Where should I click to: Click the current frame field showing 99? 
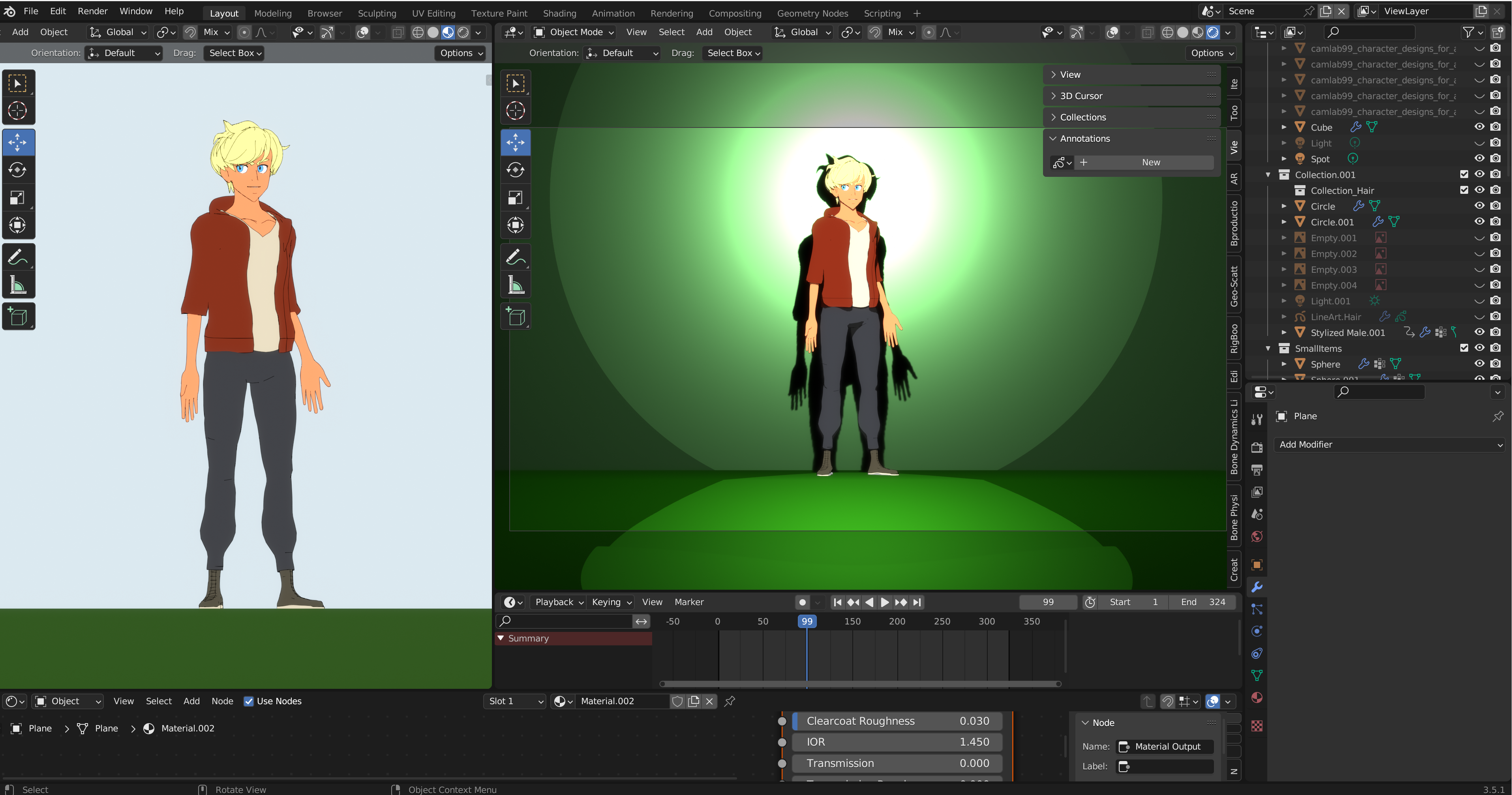1048,602
